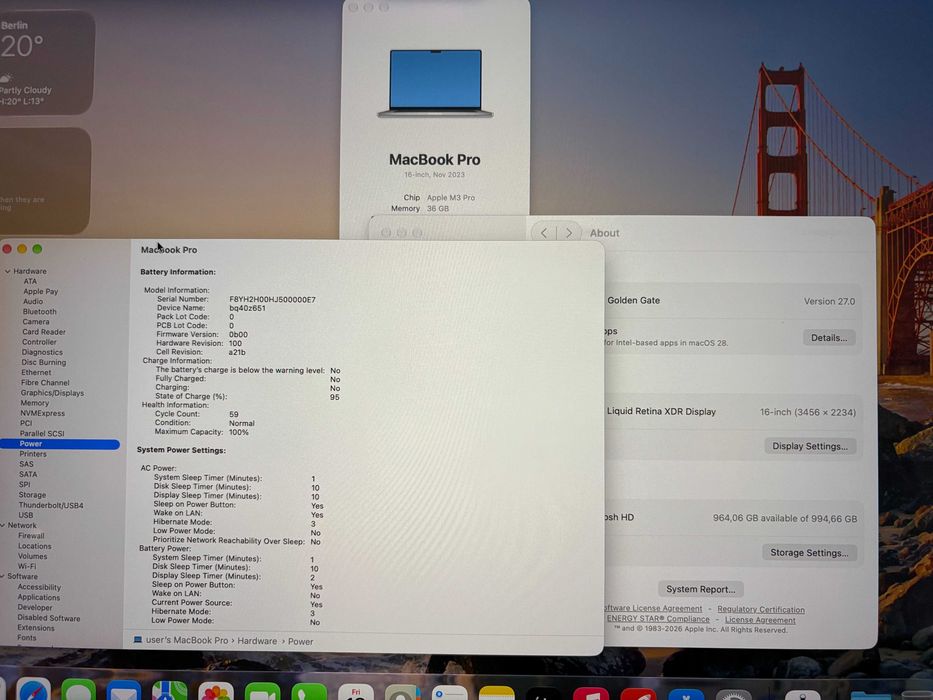Select Card Reader in the sidebar
Image resolution: width=933 pixels, height=700 pixels.
(43, 332)
